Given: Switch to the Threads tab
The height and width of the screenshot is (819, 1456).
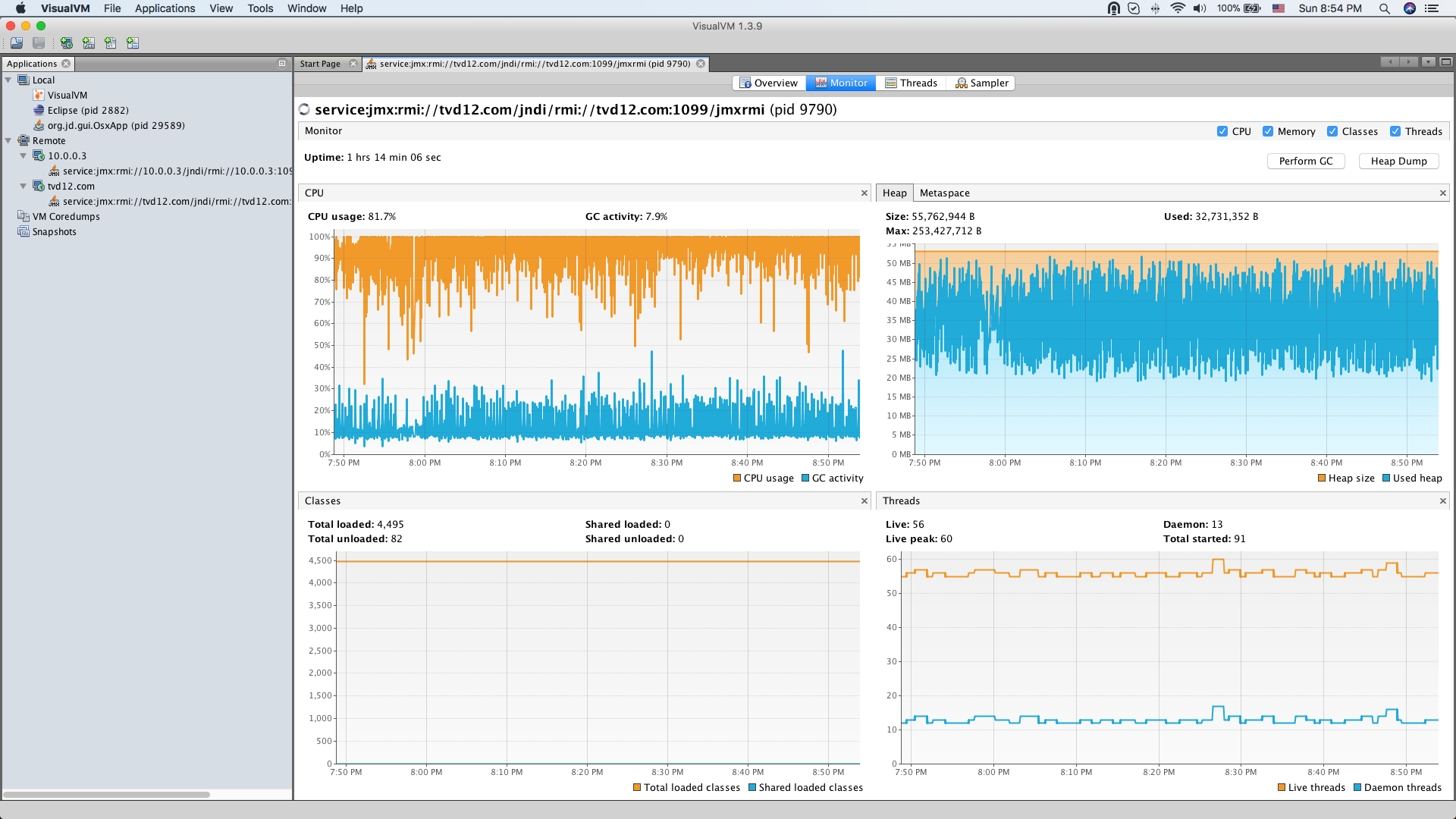Looking at the screenshot, I should (x=911, y=83).
